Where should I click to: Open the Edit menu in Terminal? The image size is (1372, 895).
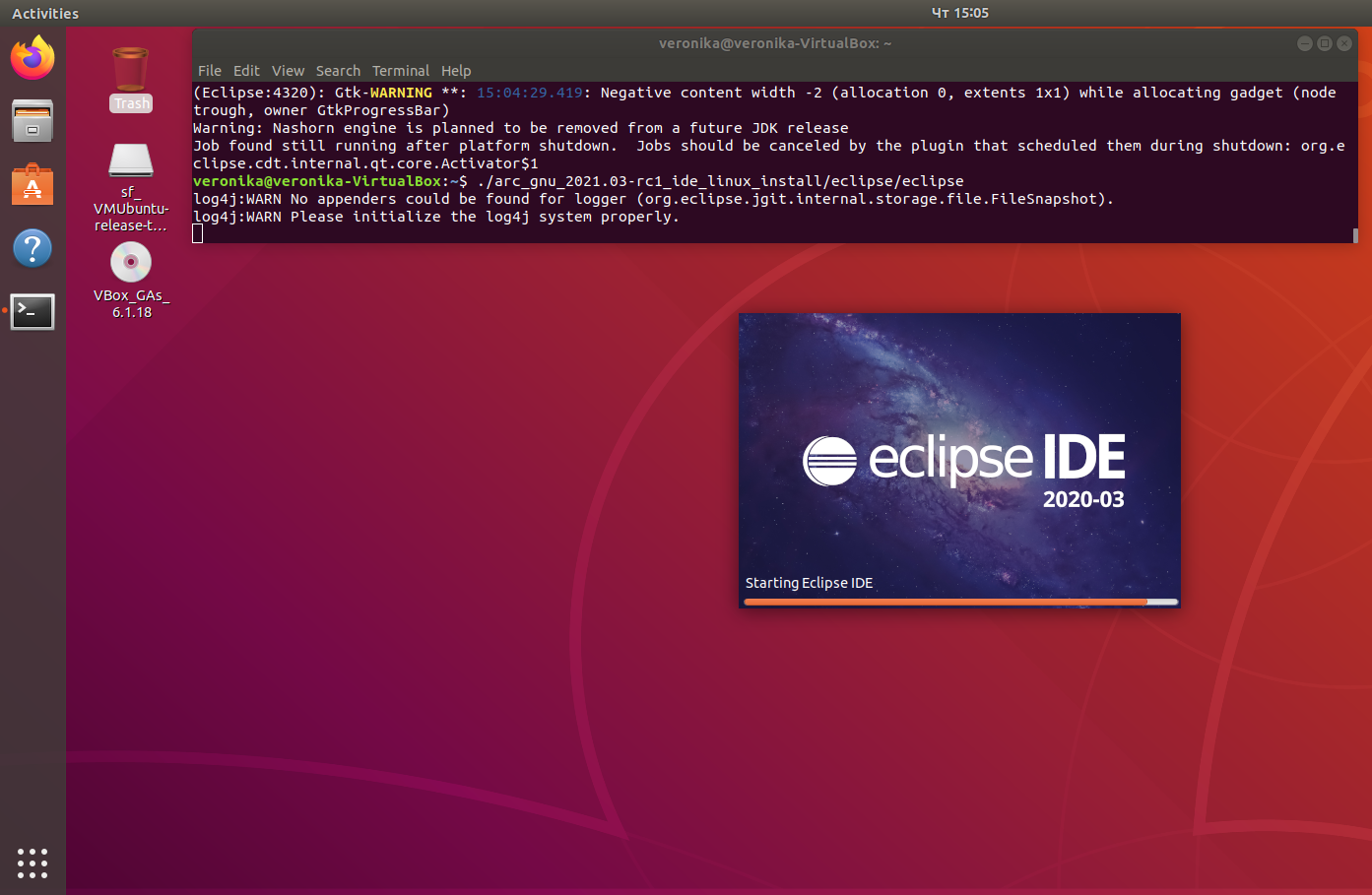click(x=246, y=70)
